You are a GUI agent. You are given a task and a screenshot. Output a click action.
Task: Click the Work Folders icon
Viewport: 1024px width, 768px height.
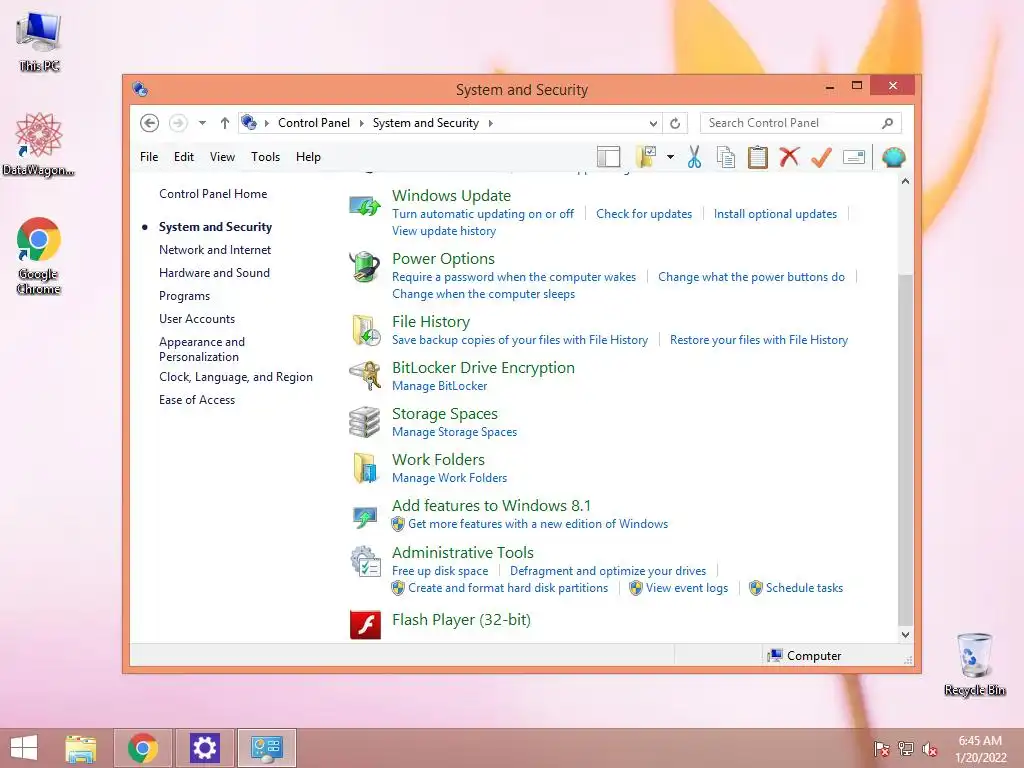pyautogui.click(x=365, y=468)
